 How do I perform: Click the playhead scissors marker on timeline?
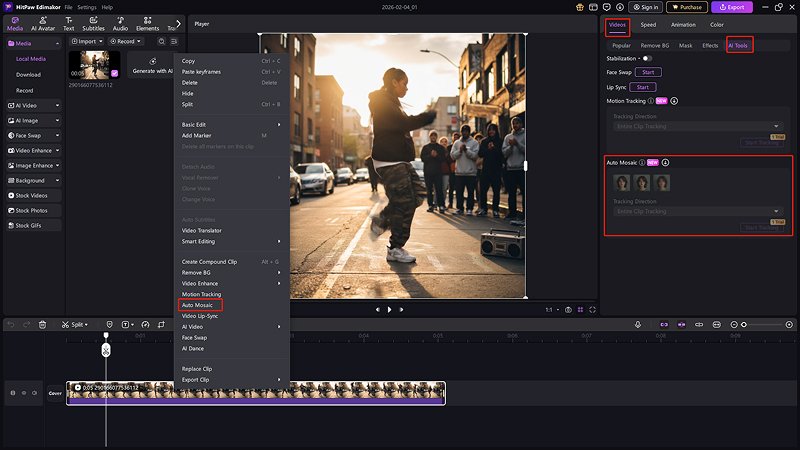106,350
